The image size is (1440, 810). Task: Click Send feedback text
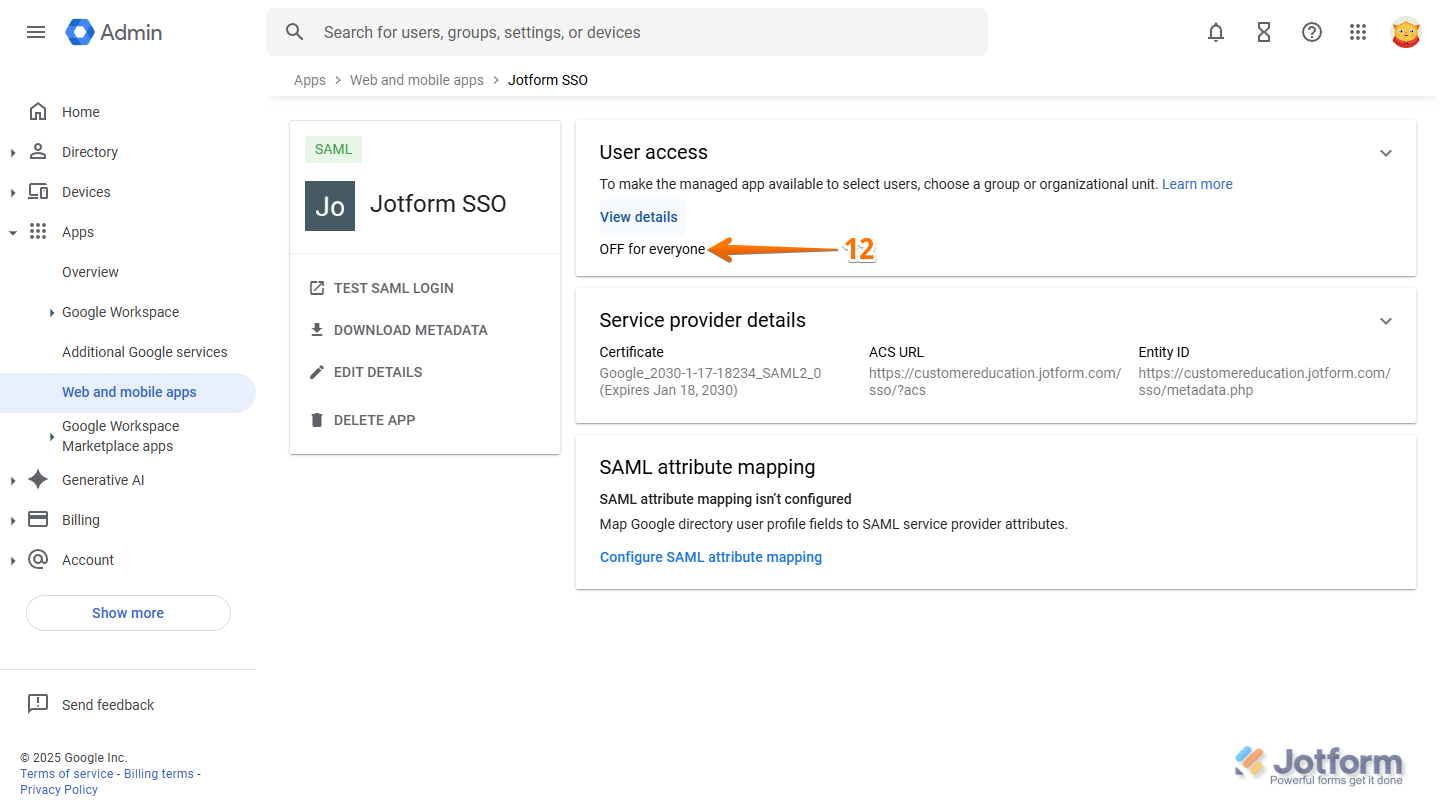108,705
